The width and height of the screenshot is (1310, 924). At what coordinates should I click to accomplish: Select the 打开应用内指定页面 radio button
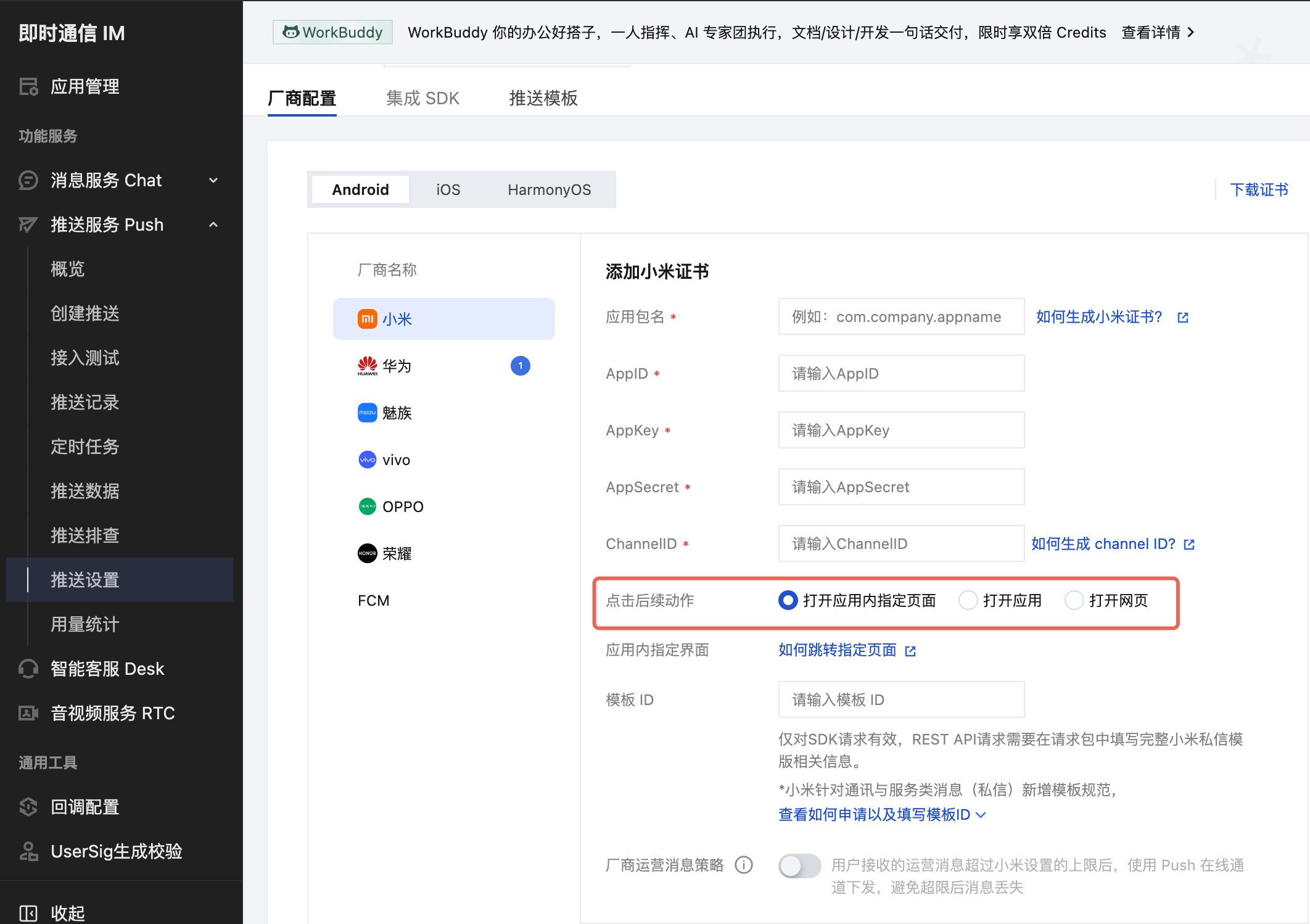[788, 600]
